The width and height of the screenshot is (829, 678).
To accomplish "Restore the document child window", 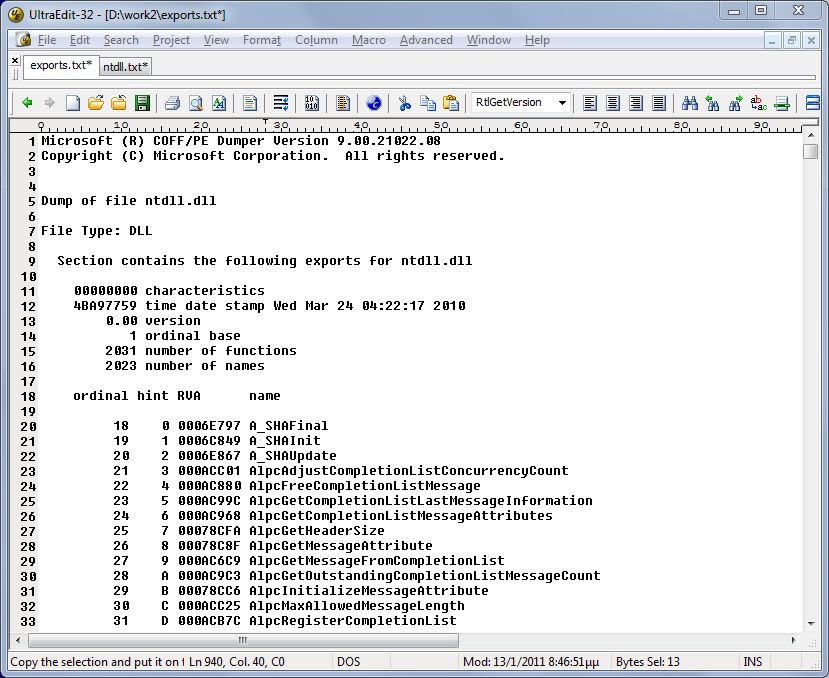I will click(x=791, y=40).
